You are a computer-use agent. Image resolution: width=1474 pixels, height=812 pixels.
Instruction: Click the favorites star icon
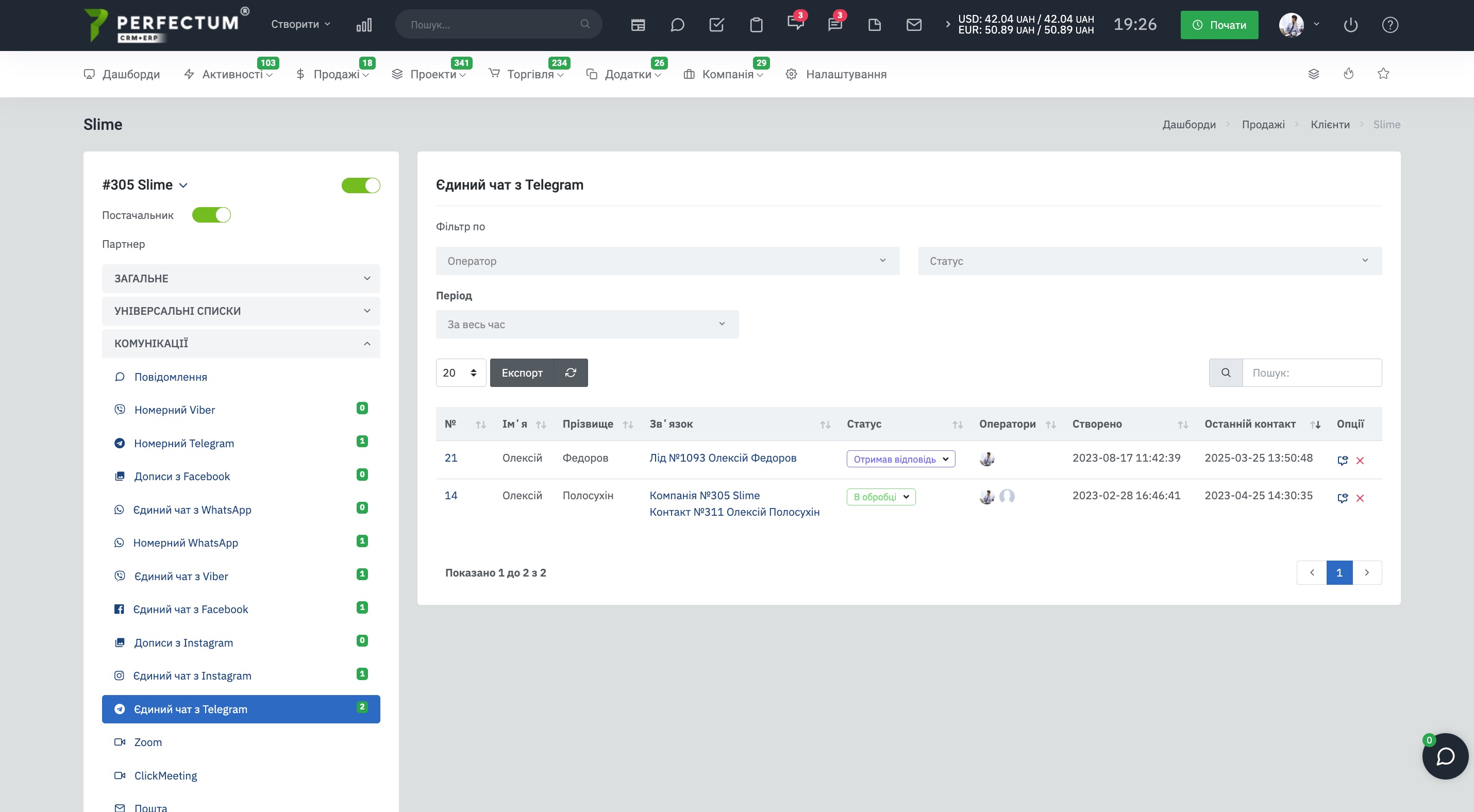coord(1384,73)
